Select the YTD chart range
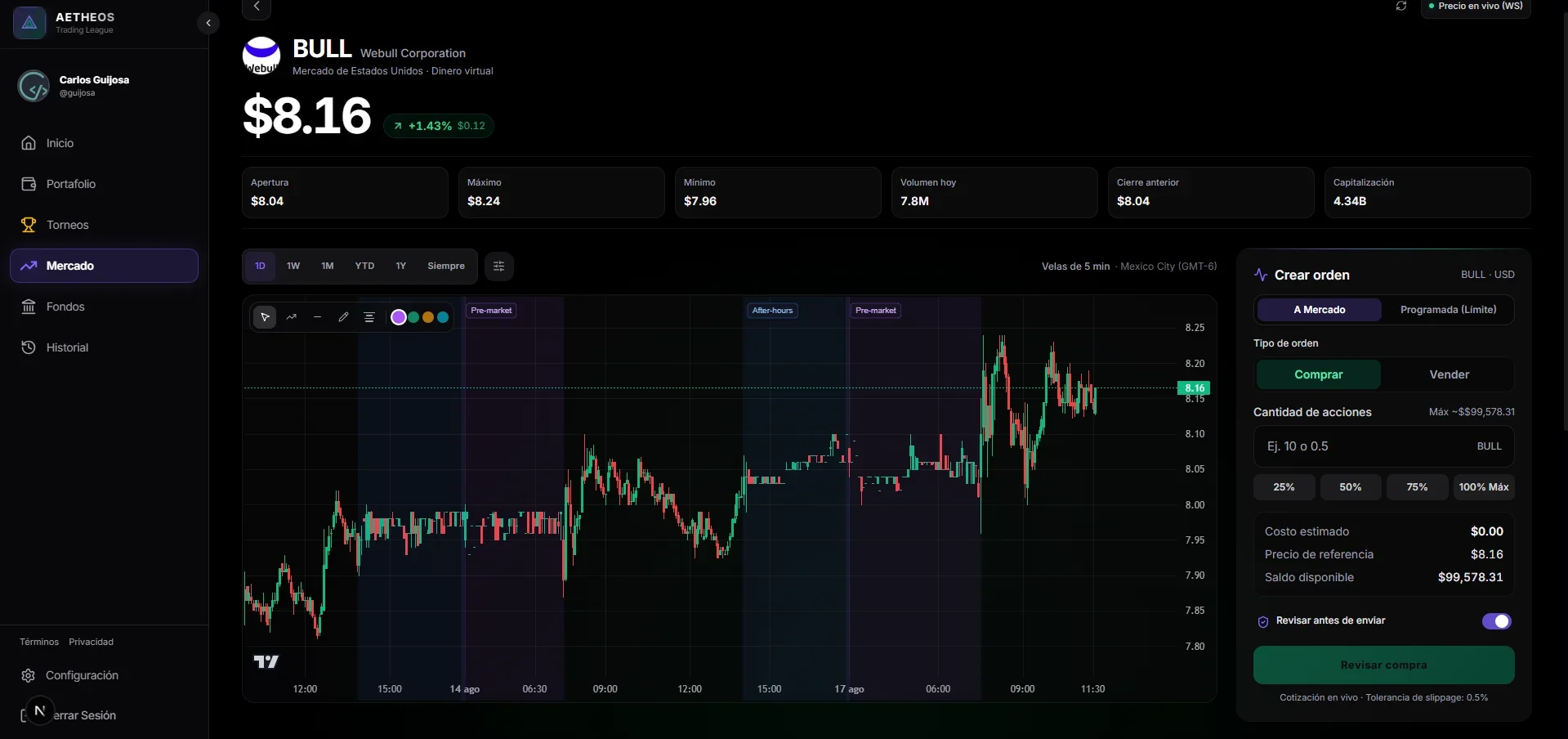This screenshot has width=1568, height=739. [364, 266]
